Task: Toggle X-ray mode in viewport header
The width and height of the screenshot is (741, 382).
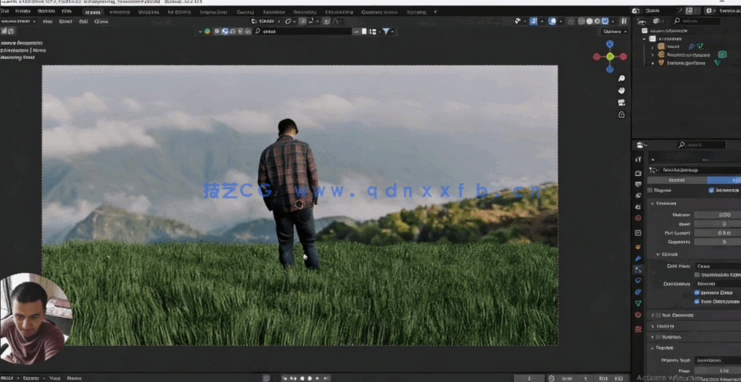Action: click(x=571, y=21)
